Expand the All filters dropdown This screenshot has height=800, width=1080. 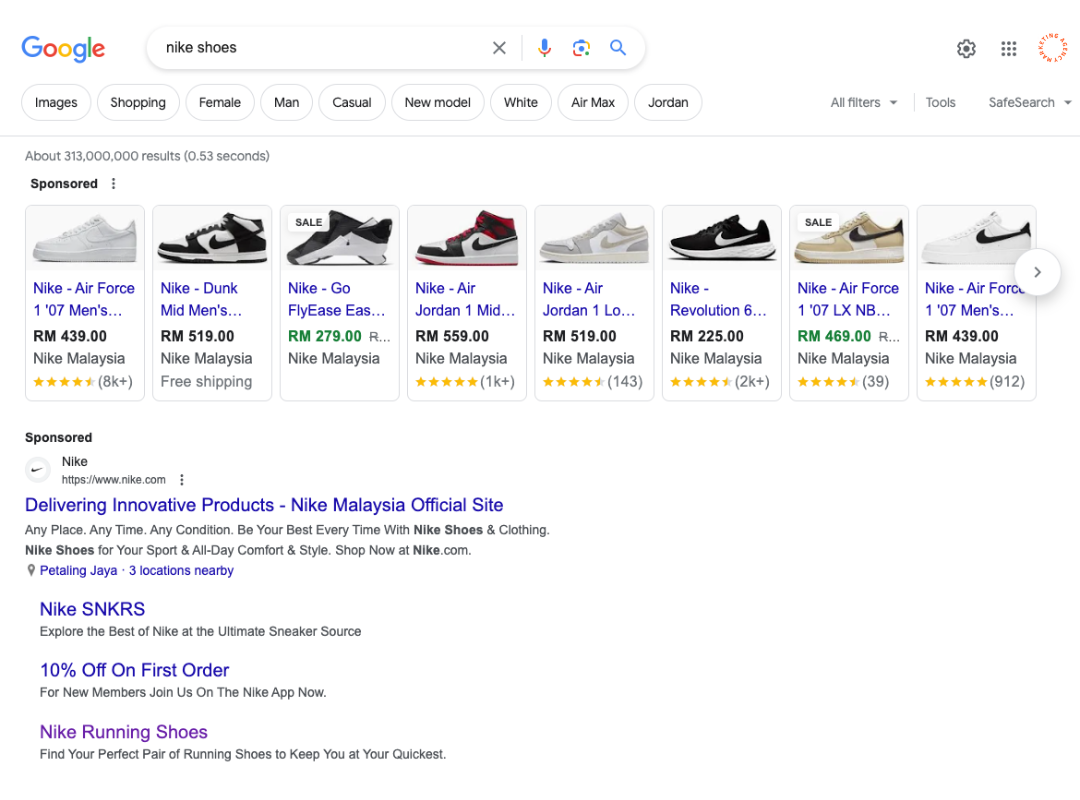[x=864, y=103]
